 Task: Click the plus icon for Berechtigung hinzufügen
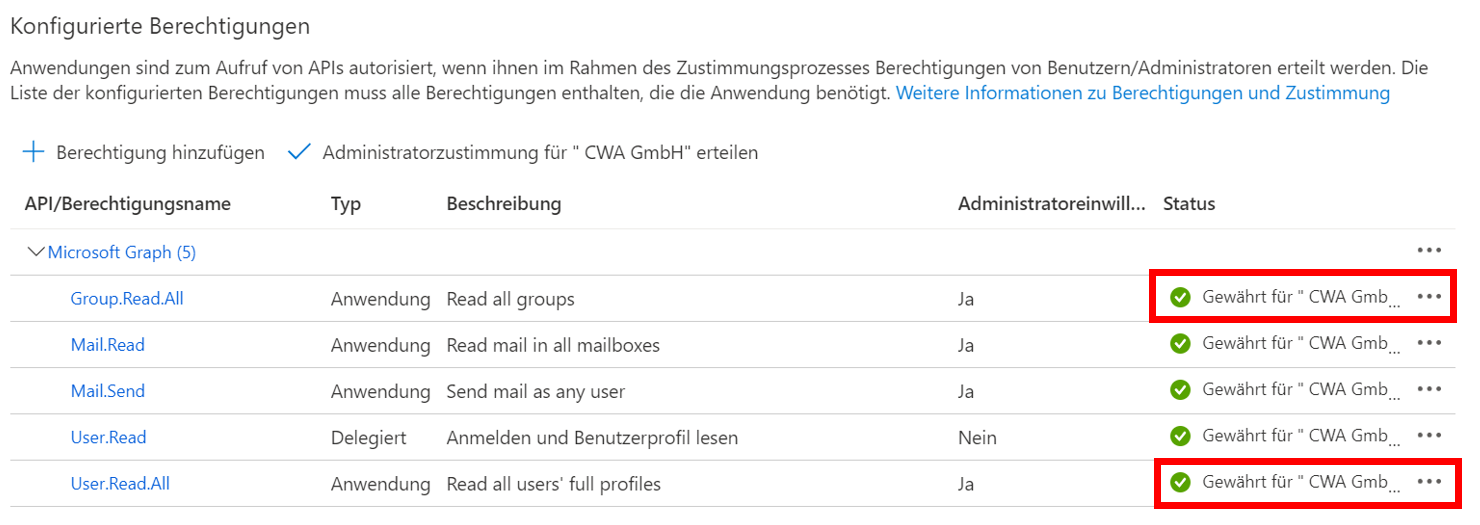click(35, 153)
